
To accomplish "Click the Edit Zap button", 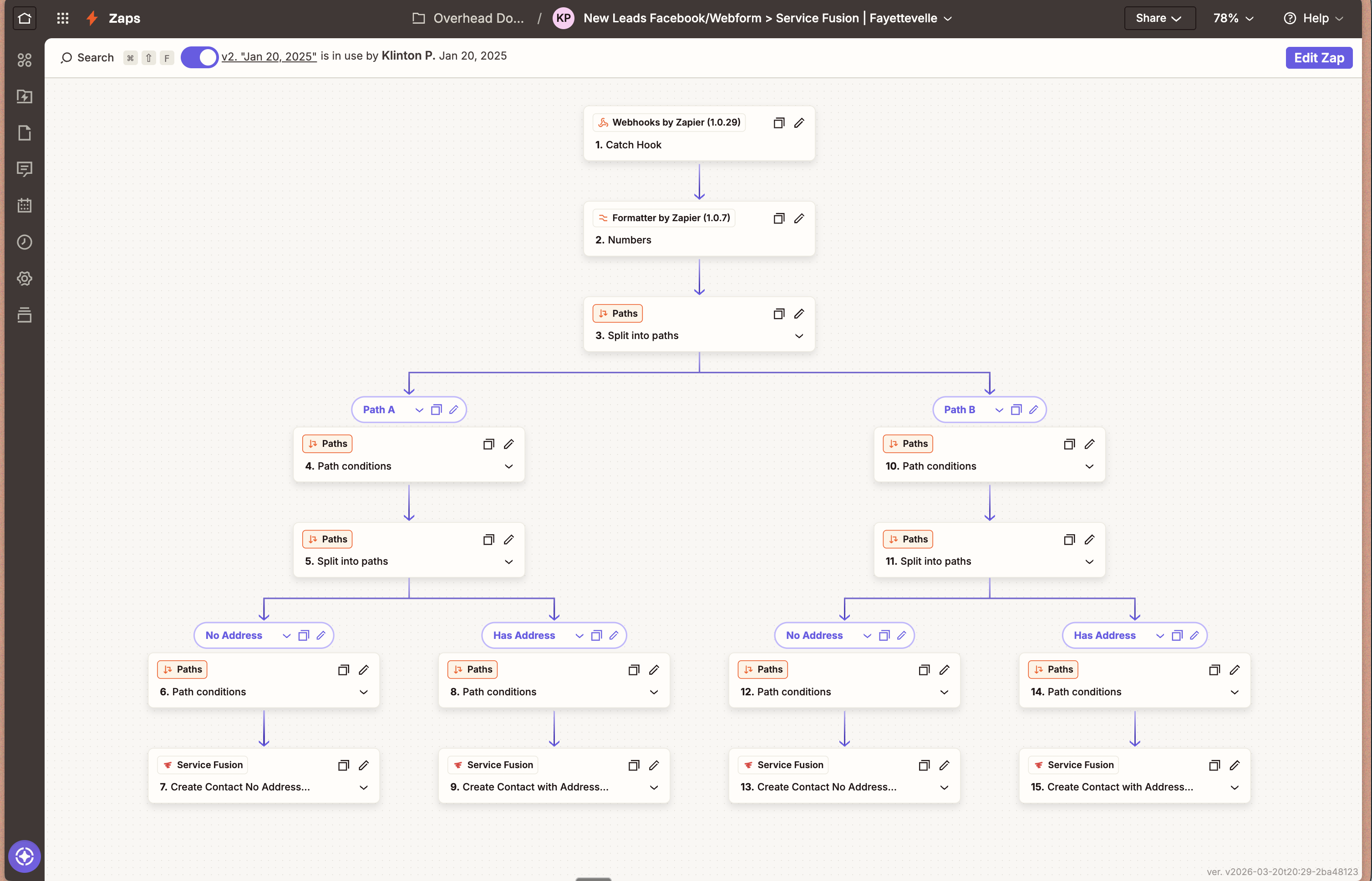I will [1319, 58].
